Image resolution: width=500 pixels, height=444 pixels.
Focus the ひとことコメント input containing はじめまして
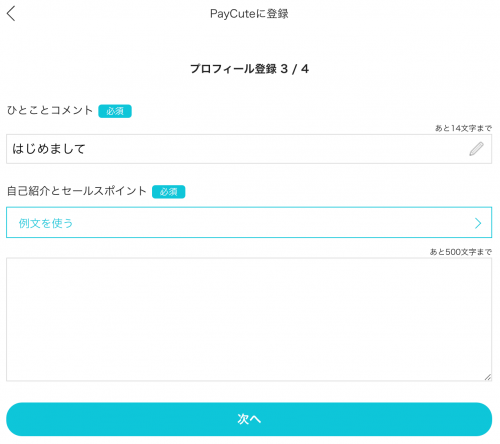coord(249,149)
